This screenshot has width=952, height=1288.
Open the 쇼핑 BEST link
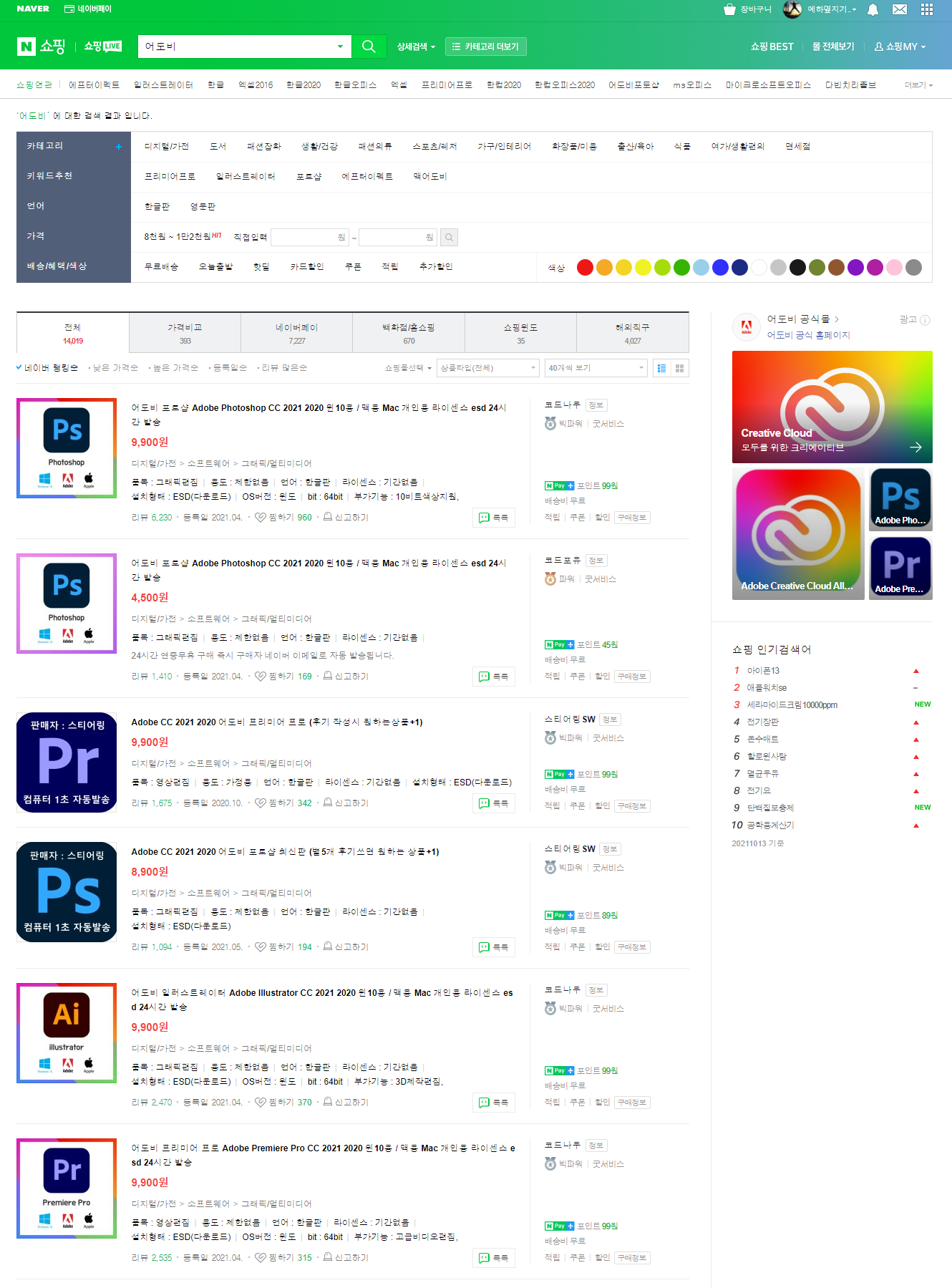772,47
